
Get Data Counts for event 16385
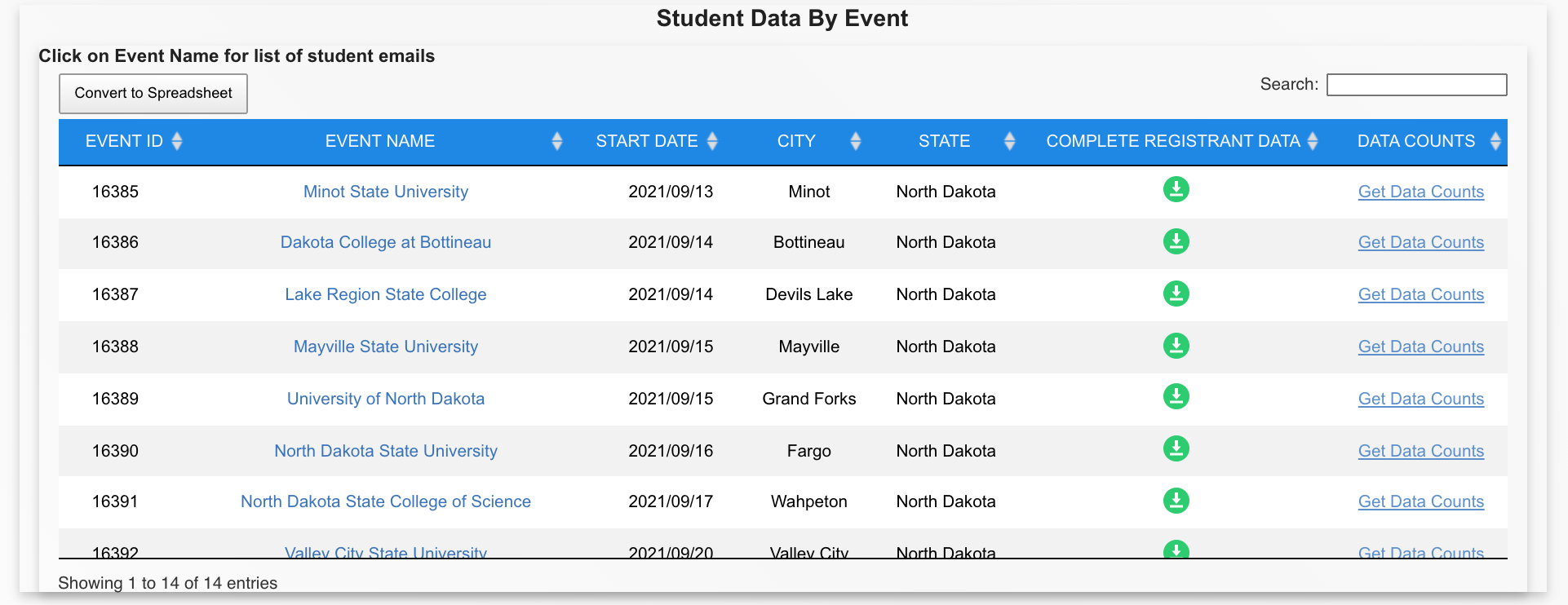[x=1421, y=192]
